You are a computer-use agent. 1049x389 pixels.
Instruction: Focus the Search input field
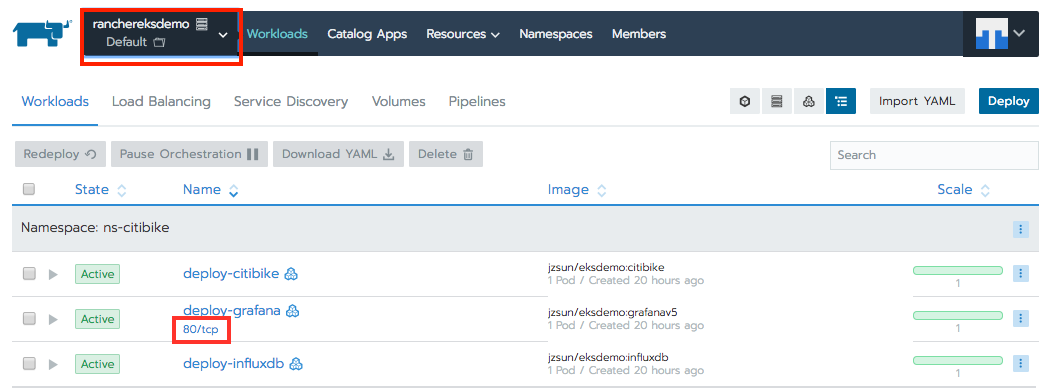coord(934,155)
